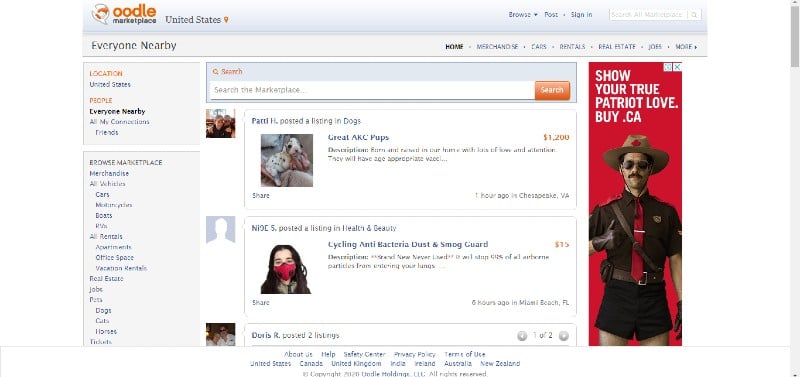Click the magnifier icon in top search
The height and width of the screenshot is (377, 800).
[694, 15]
